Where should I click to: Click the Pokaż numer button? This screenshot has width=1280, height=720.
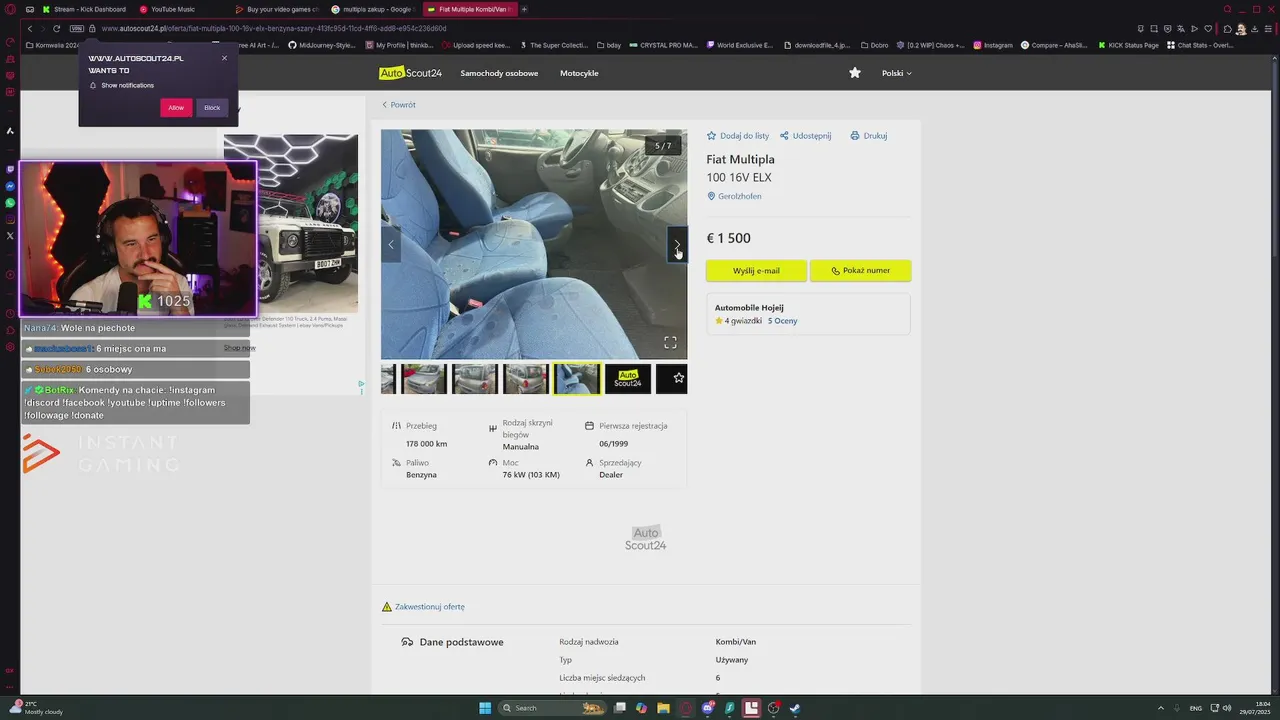point(860,271)
